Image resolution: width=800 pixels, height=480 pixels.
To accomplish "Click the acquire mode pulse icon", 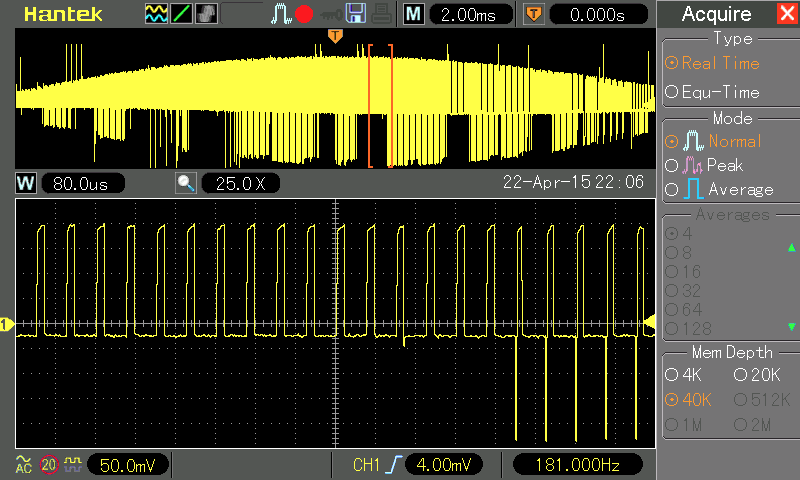I will tap(280, 14).
